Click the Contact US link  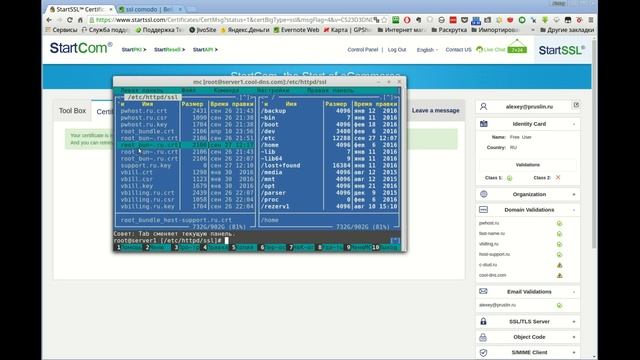(x=458, y=49)
